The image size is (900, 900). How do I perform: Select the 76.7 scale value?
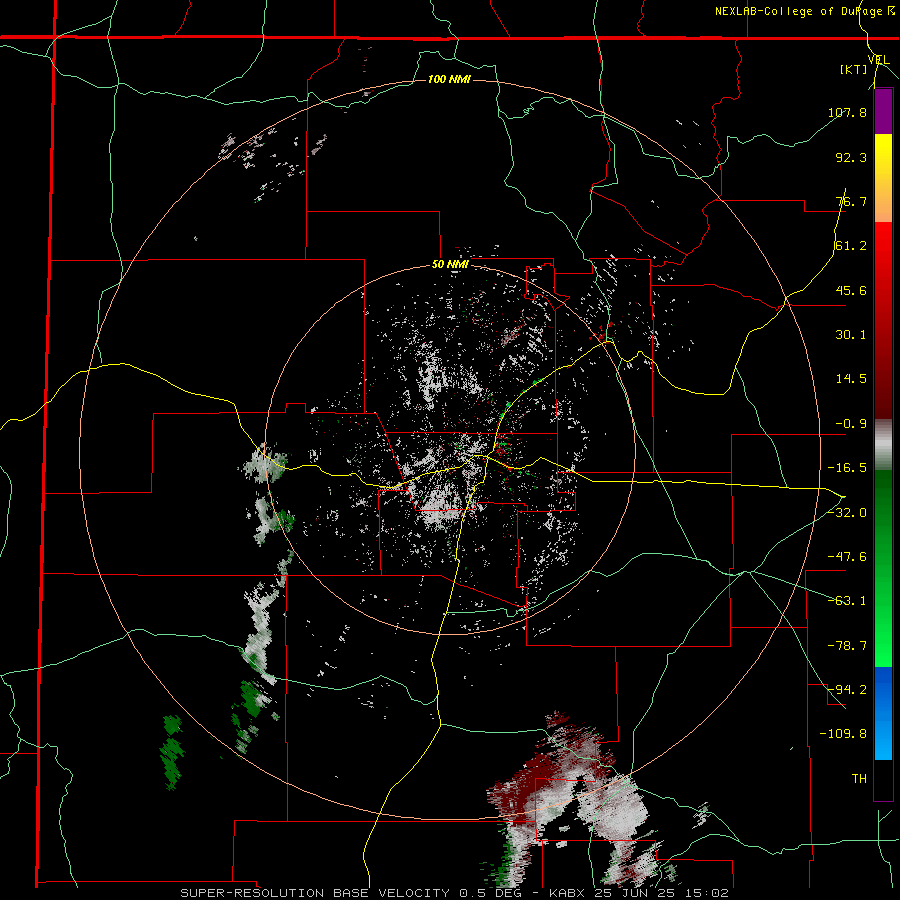coord(851,201)
